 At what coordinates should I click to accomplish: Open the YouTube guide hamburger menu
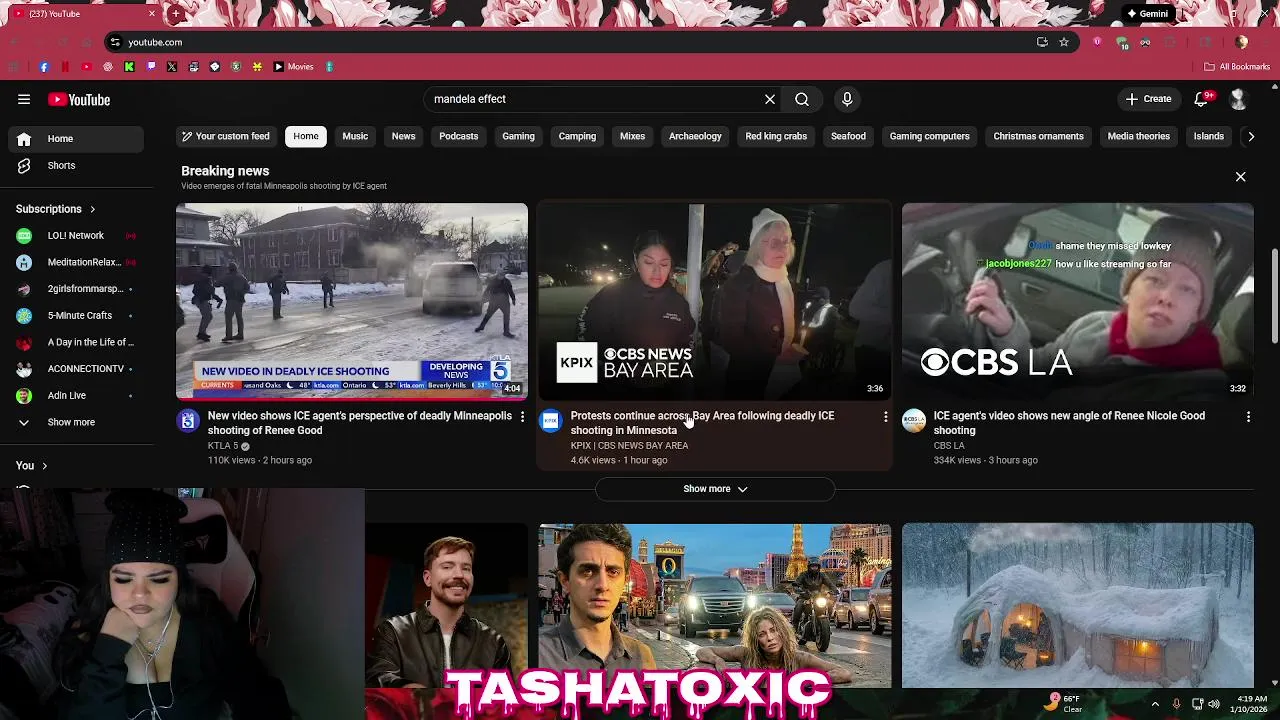tap(24, 99)
